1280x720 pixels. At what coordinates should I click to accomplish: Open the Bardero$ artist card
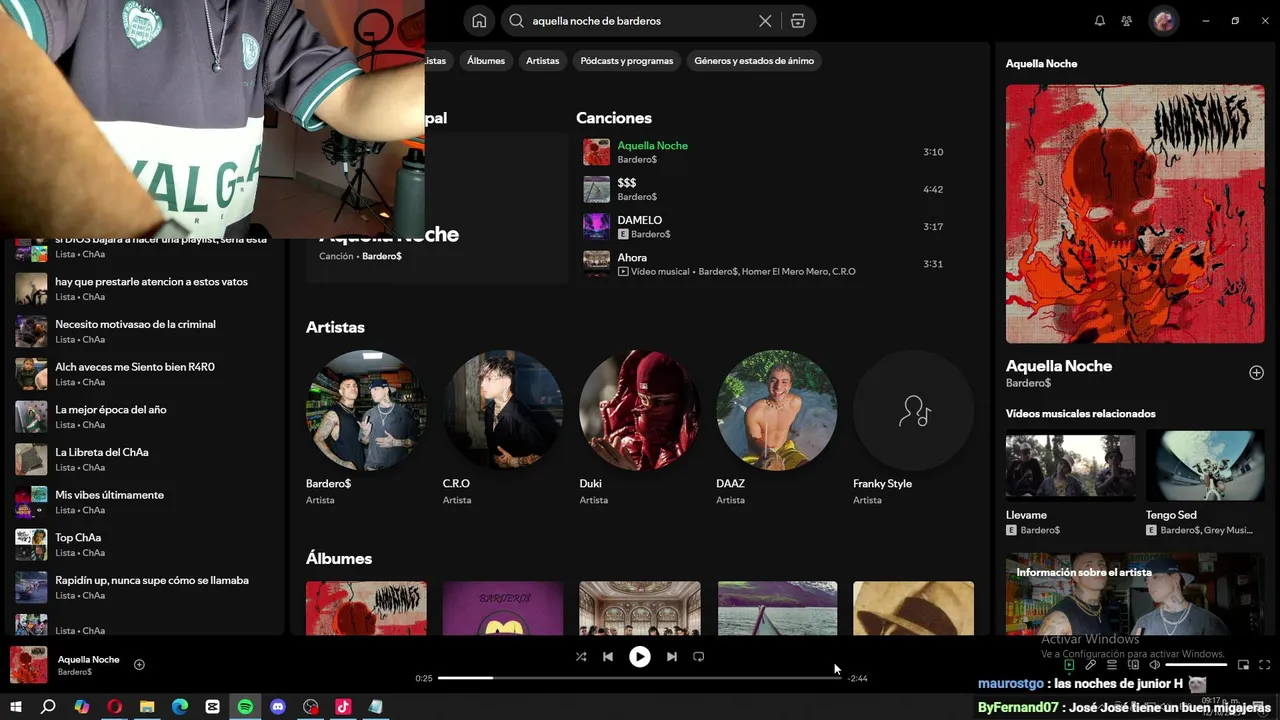click(366, 428)
